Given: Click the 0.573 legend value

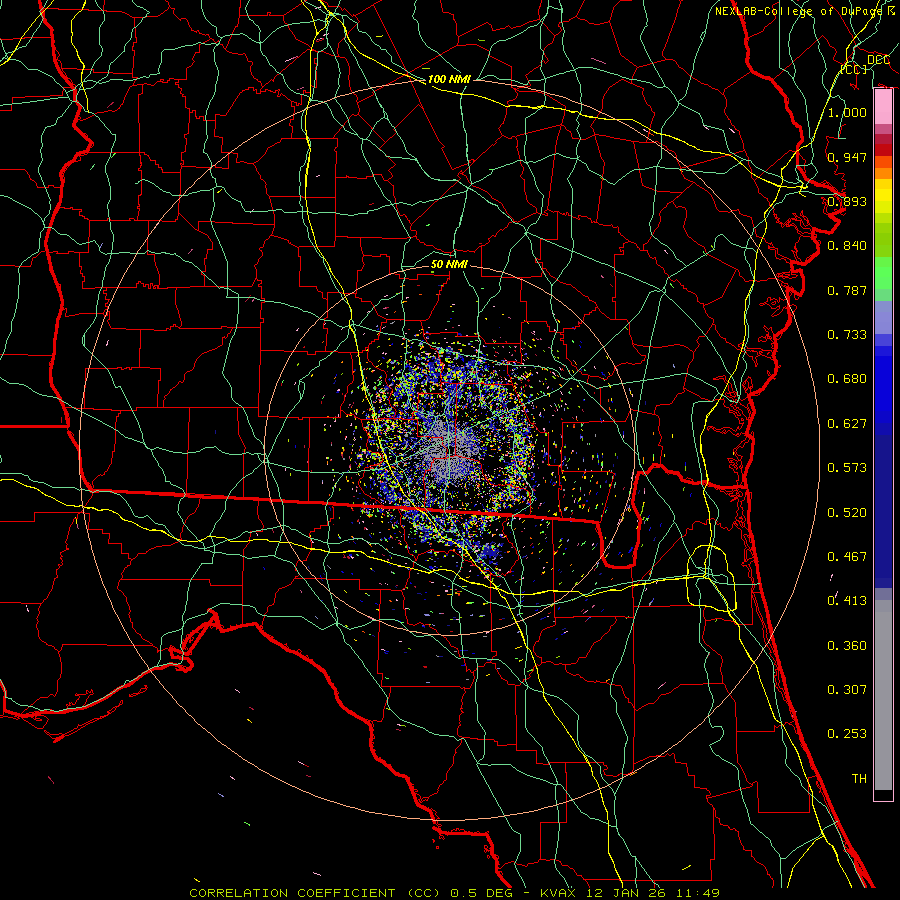Looking at the screenshot, I should click(x=847, y=468).
